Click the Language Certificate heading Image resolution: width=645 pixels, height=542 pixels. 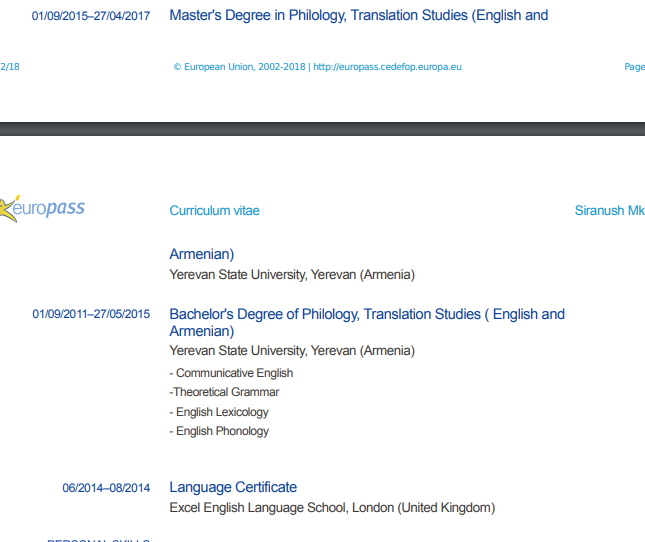pos(233,487)
